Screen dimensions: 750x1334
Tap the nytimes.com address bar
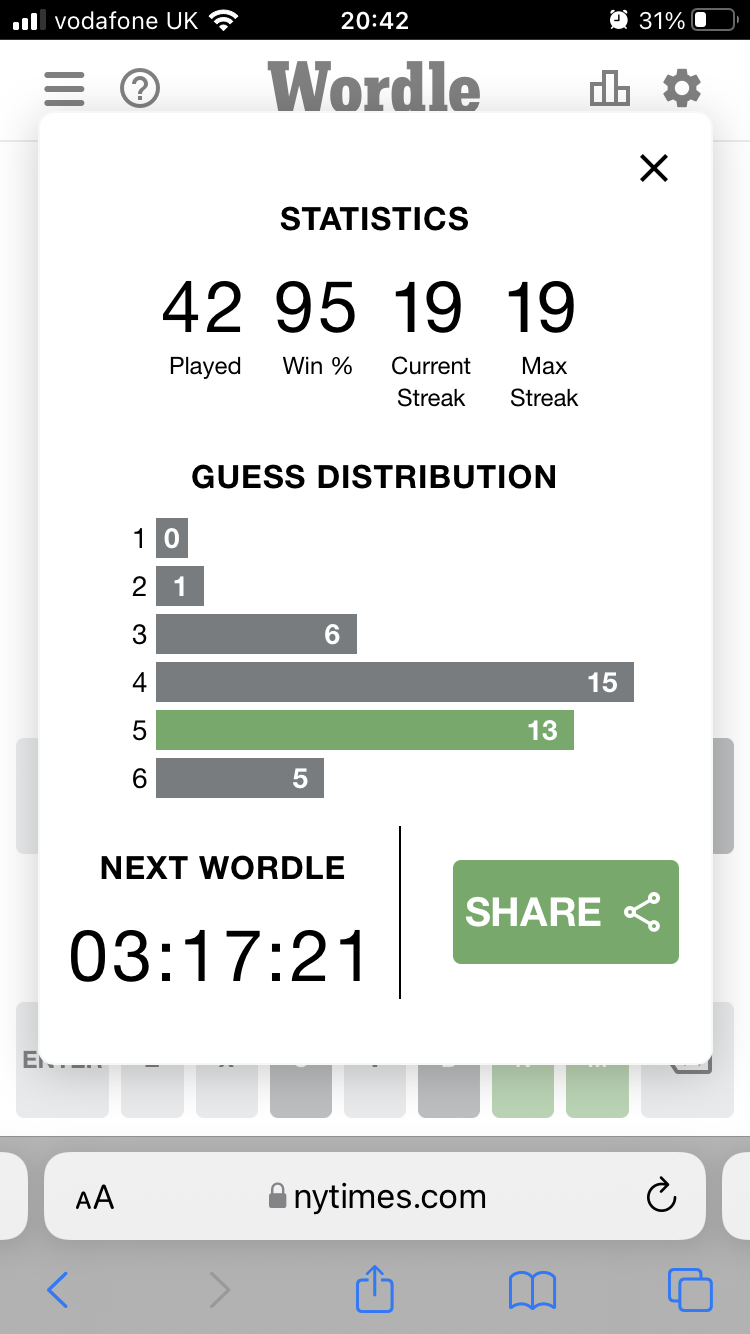(x=380, y=1197)
